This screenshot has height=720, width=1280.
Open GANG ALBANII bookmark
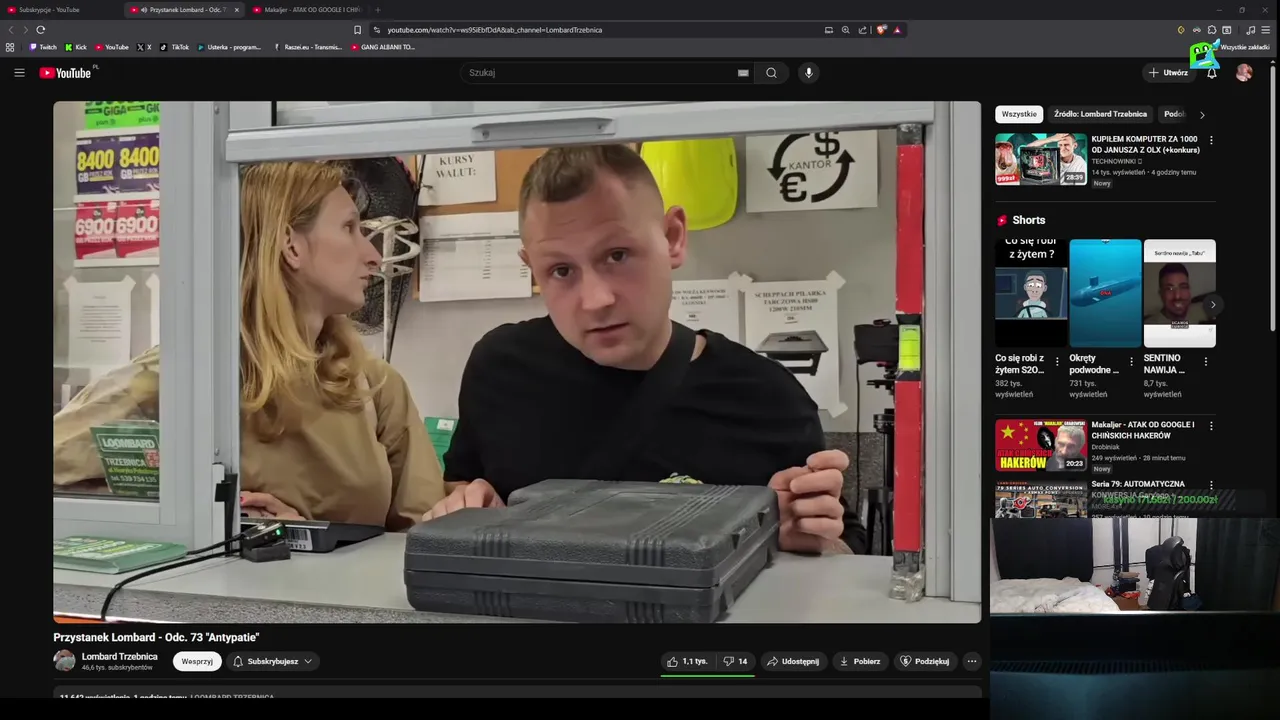tap(383, 47)
